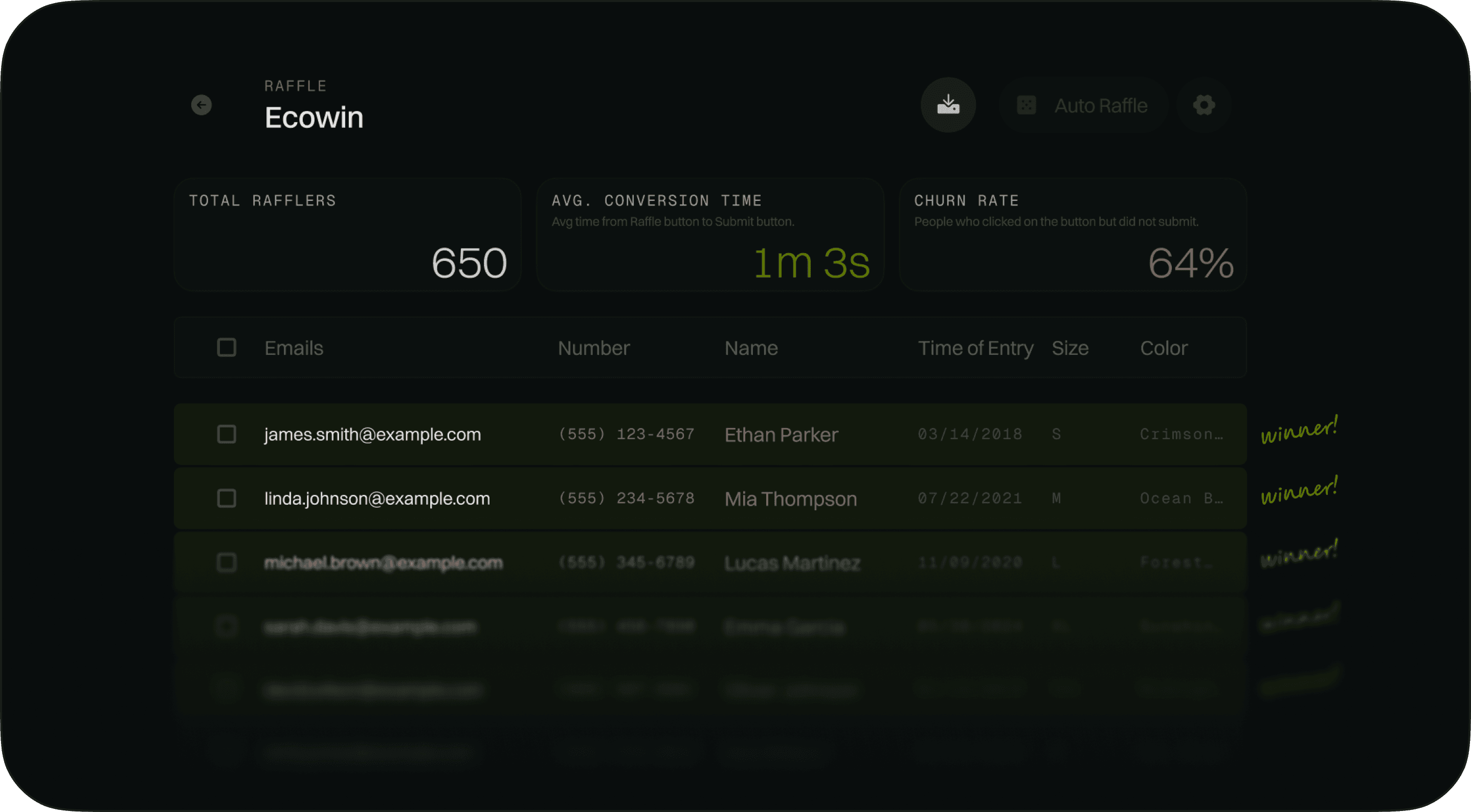The height and width of the screenshot is (812, 1471).
Task: Click the Churn Rate card
Action: coord(1073,235)
